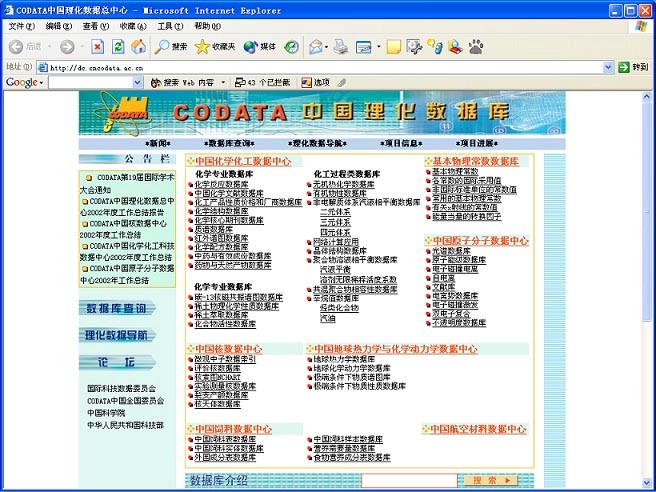Click the Edit page toolbar icon
The height and width of the screenshot is (492, 656).
[364, 47]
